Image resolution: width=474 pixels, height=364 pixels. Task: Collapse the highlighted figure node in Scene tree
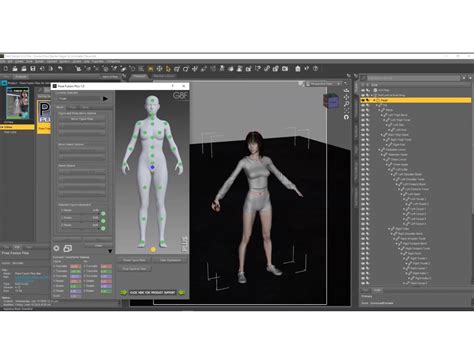tap(374, 100)
